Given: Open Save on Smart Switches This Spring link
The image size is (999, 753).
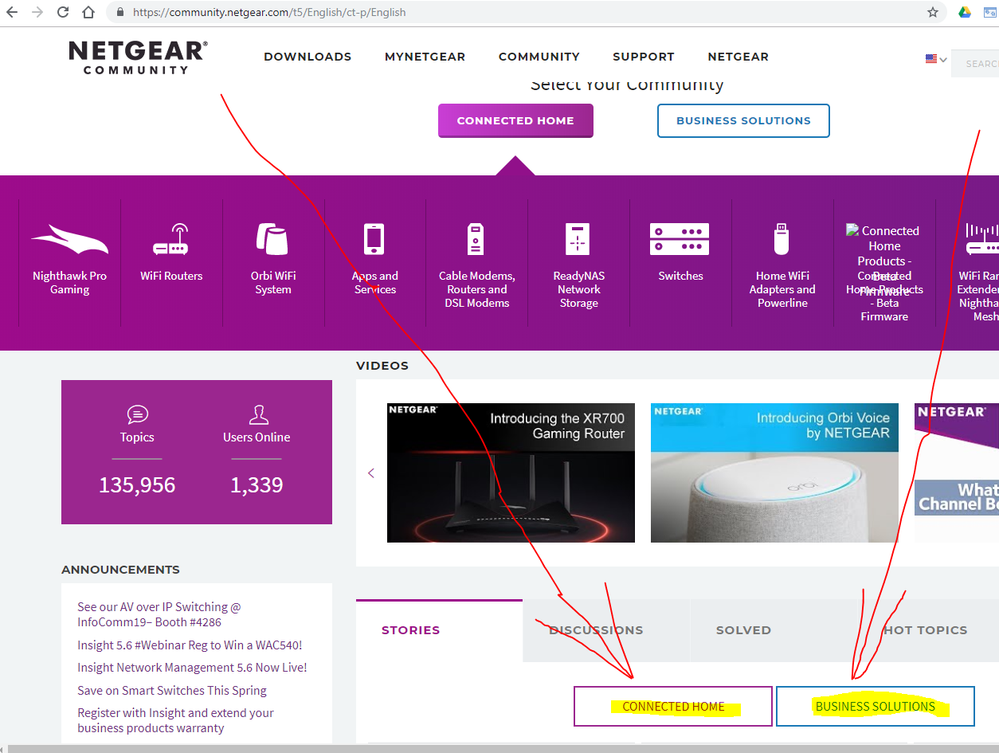Looking at the screenshot, I should (x=172, y=691).
